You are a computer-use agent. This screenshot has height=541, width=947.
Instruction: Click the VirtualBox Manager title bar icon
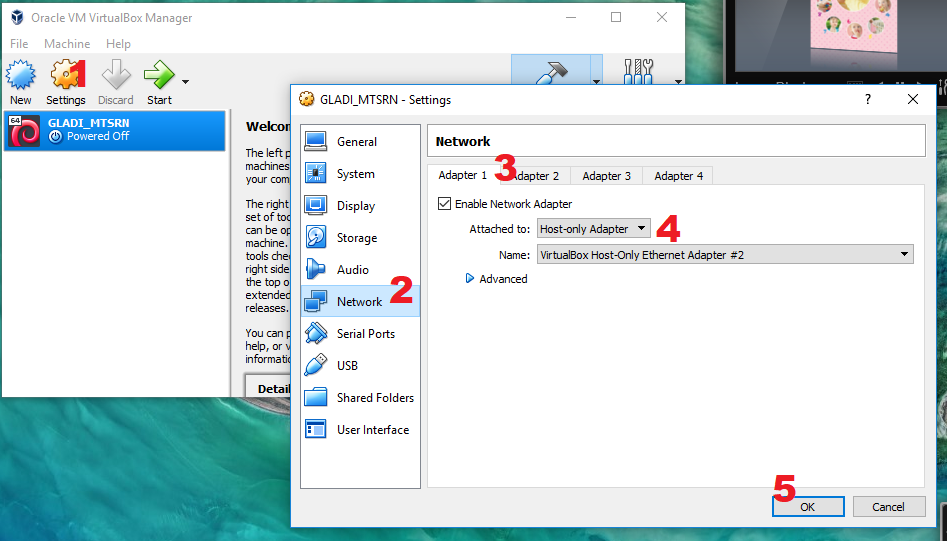pos(17,18)
